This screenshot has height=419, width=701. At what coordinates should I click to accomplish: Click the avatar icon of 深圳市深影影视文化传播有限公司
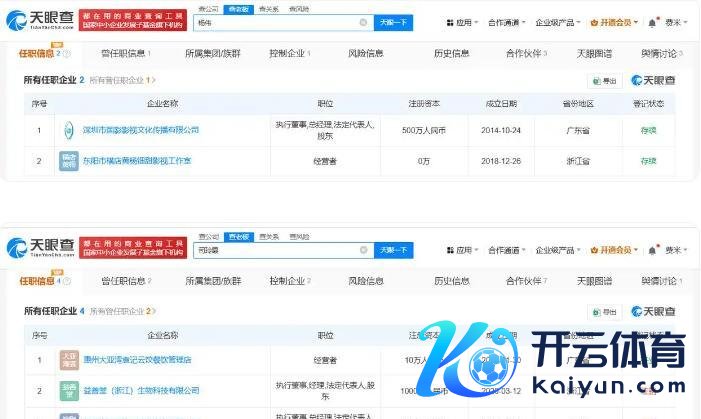69,129
